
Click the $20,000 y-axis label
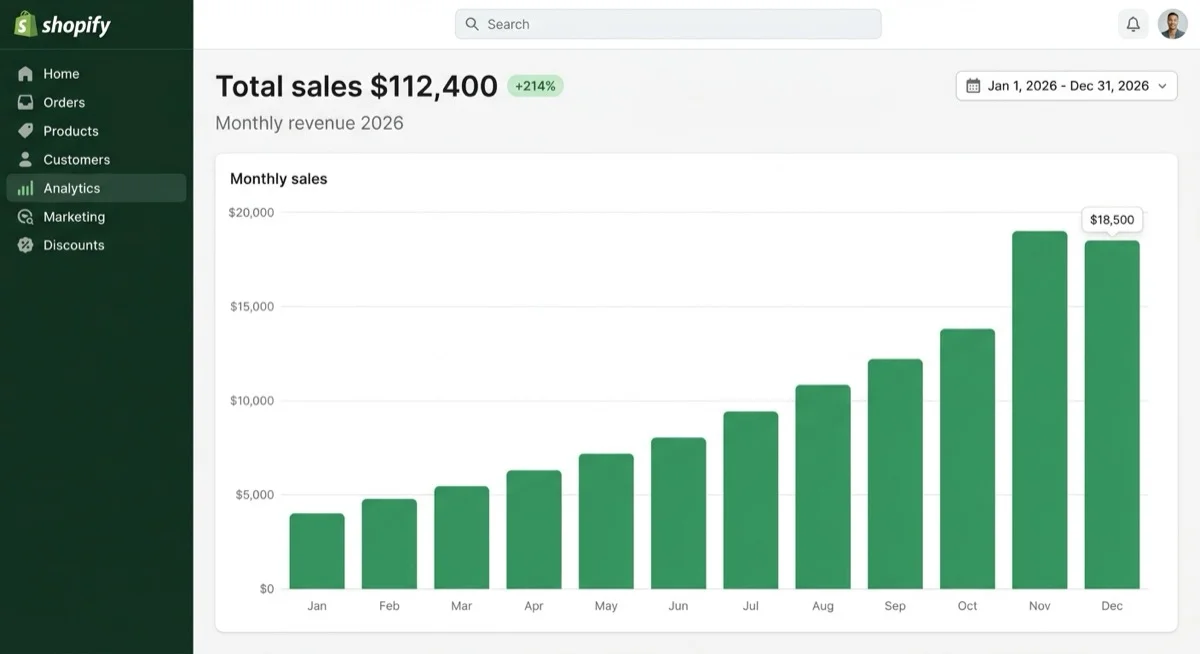[x=251, y=212]
